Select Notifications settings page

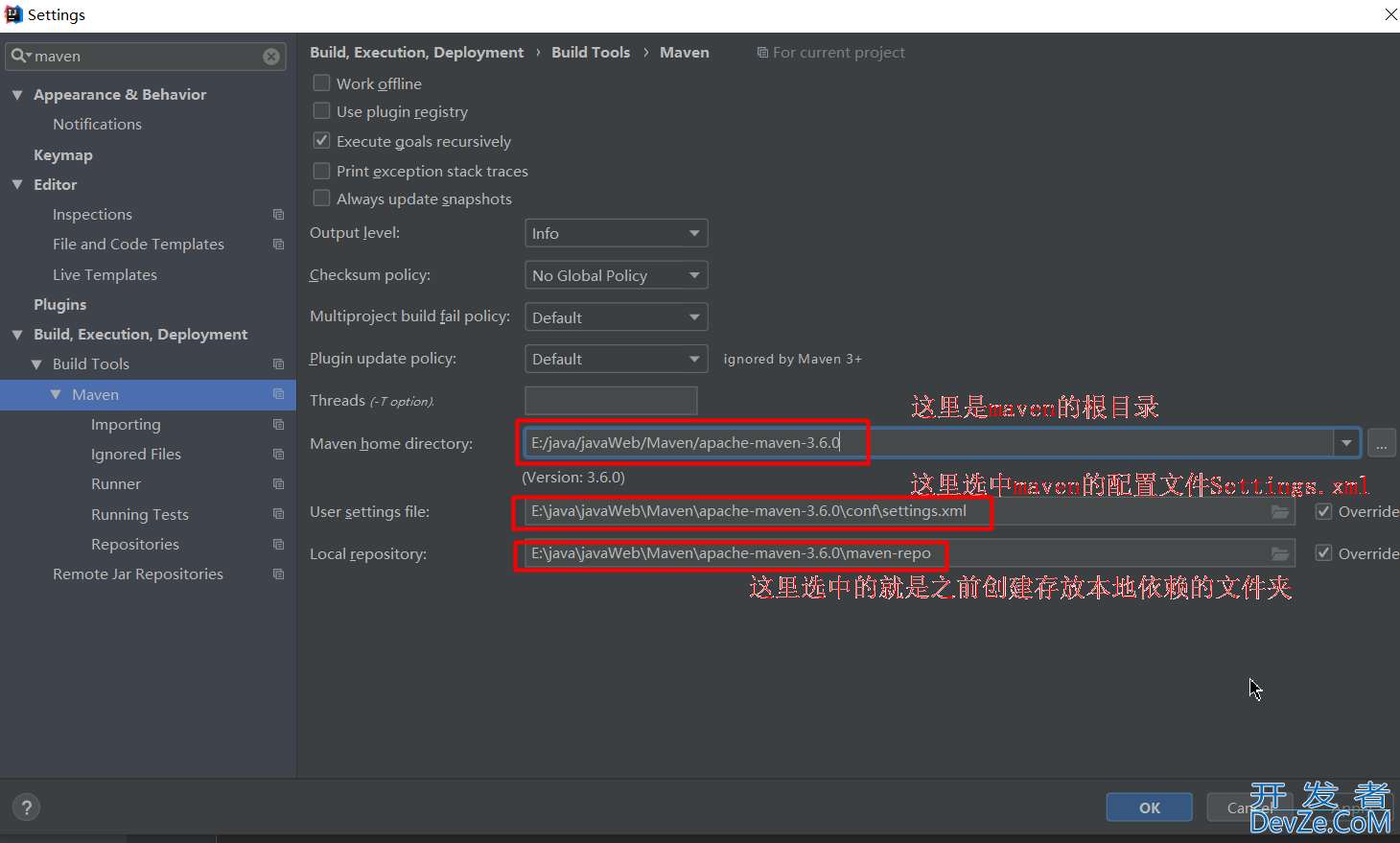point(97,124)
